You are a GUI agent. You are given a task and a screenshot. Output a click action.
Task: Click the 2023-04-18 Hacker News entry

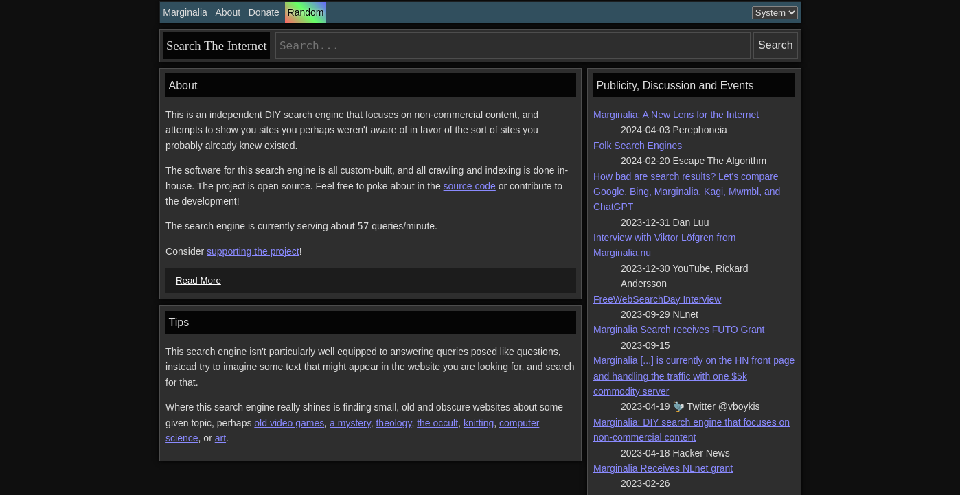(675, 453)
